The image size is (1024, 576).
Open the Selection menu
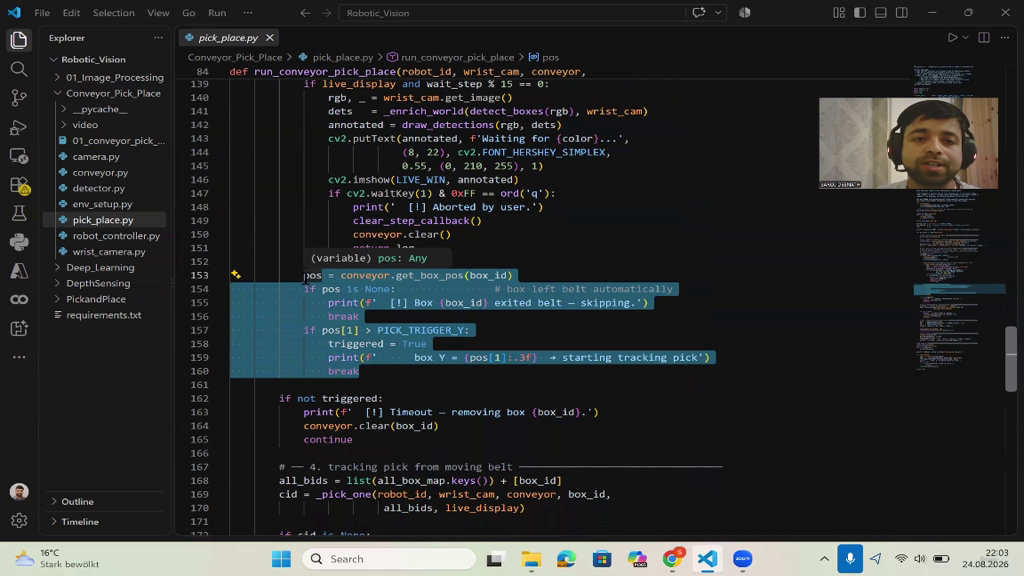click(x=114, y=13)
